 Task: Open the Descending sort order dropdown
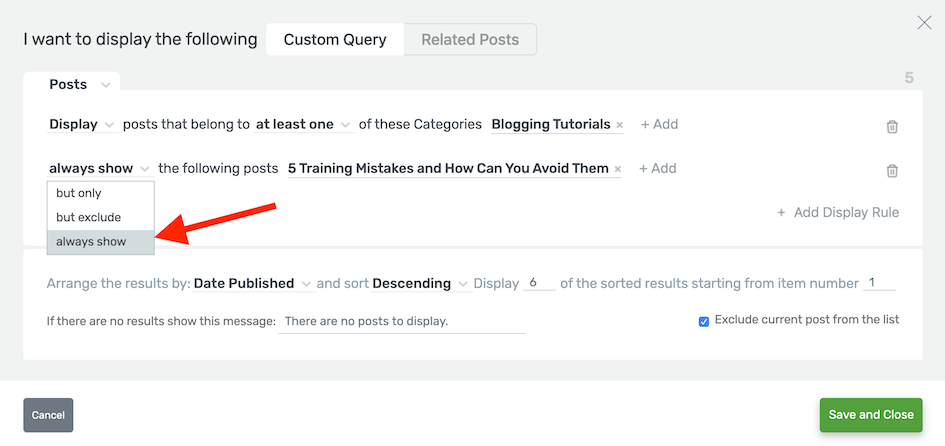pos(420,284)
